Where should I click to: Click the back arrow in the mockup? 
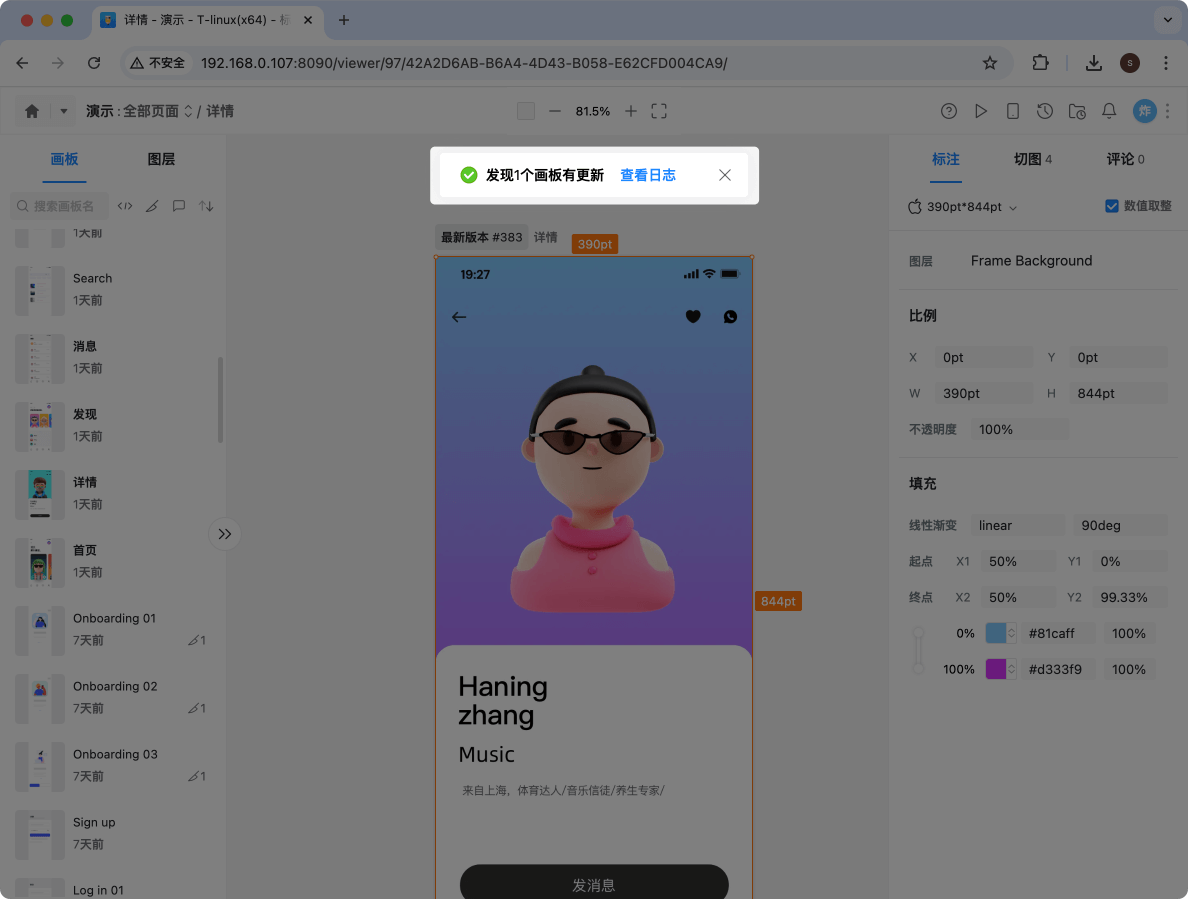(459, 317)
